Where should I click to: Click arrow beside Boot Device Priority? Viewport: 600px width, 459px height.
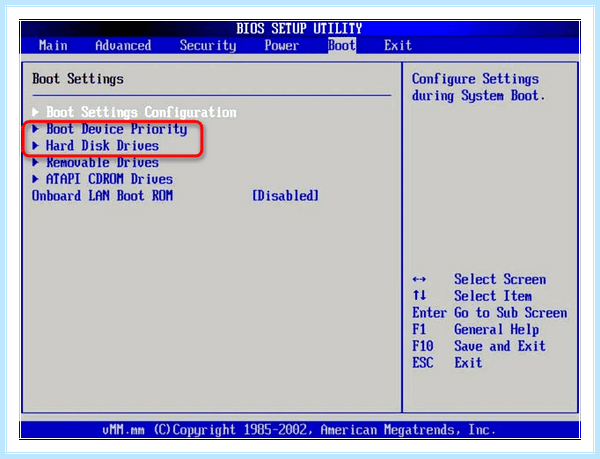tap(36, 129)
